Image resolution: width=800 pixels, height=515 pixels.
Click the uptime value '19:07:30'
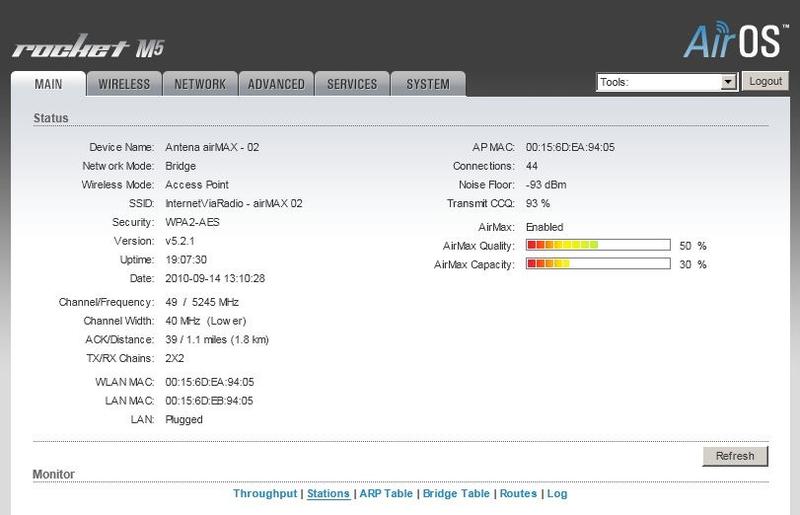tap(186, 259)
